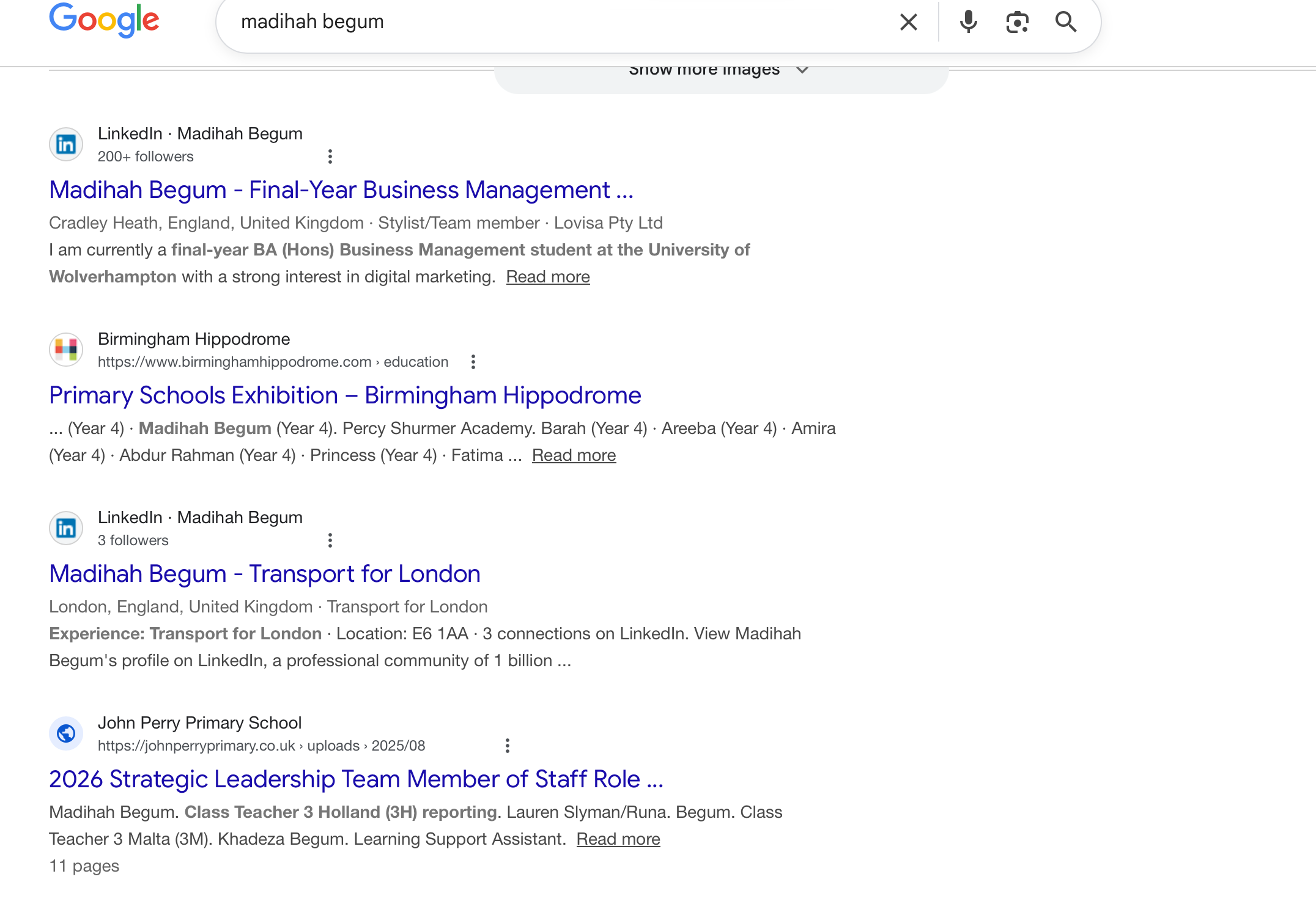Click LinkedIn favicon of 200+ followers result

66,144
